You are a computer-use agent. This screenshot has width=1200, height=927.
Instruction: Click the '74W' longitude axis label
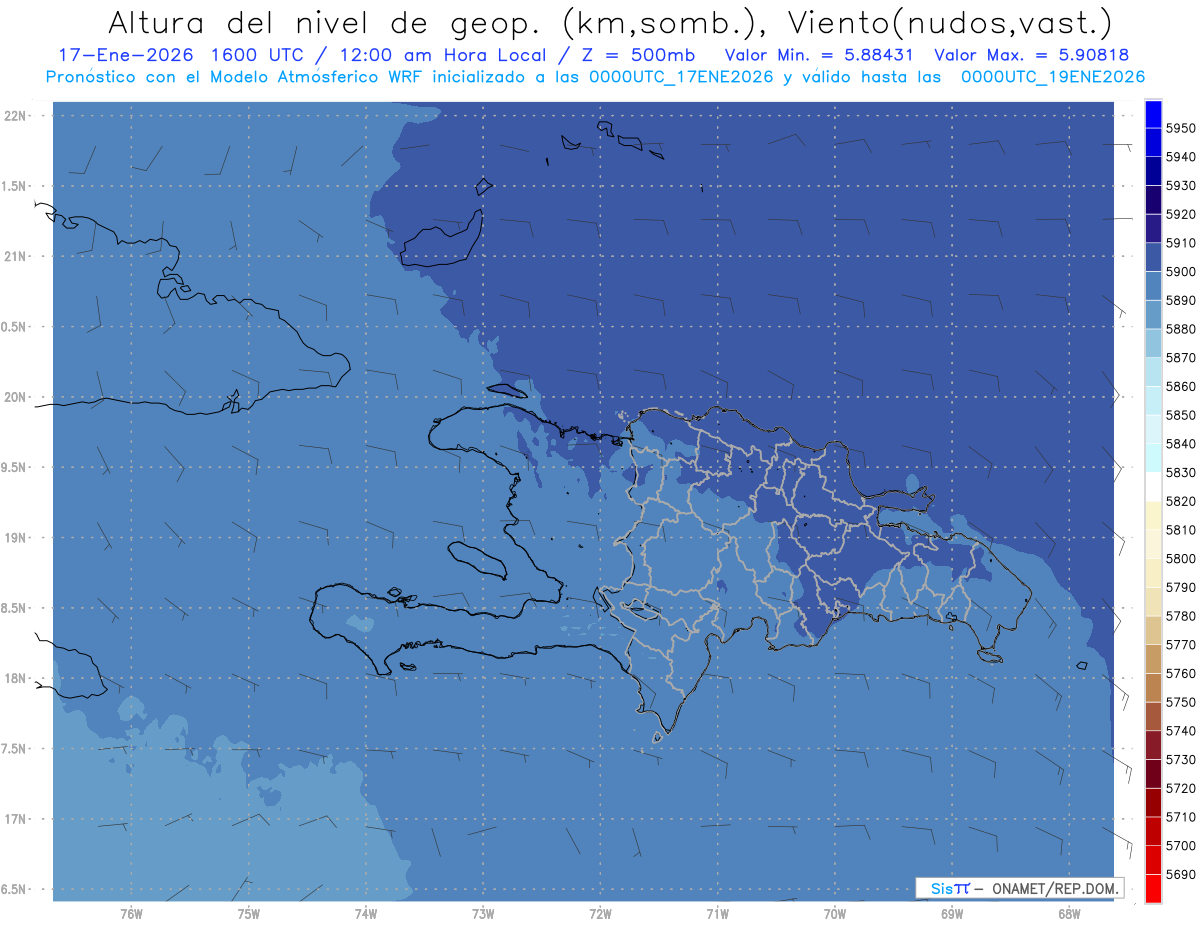point(366,914)
